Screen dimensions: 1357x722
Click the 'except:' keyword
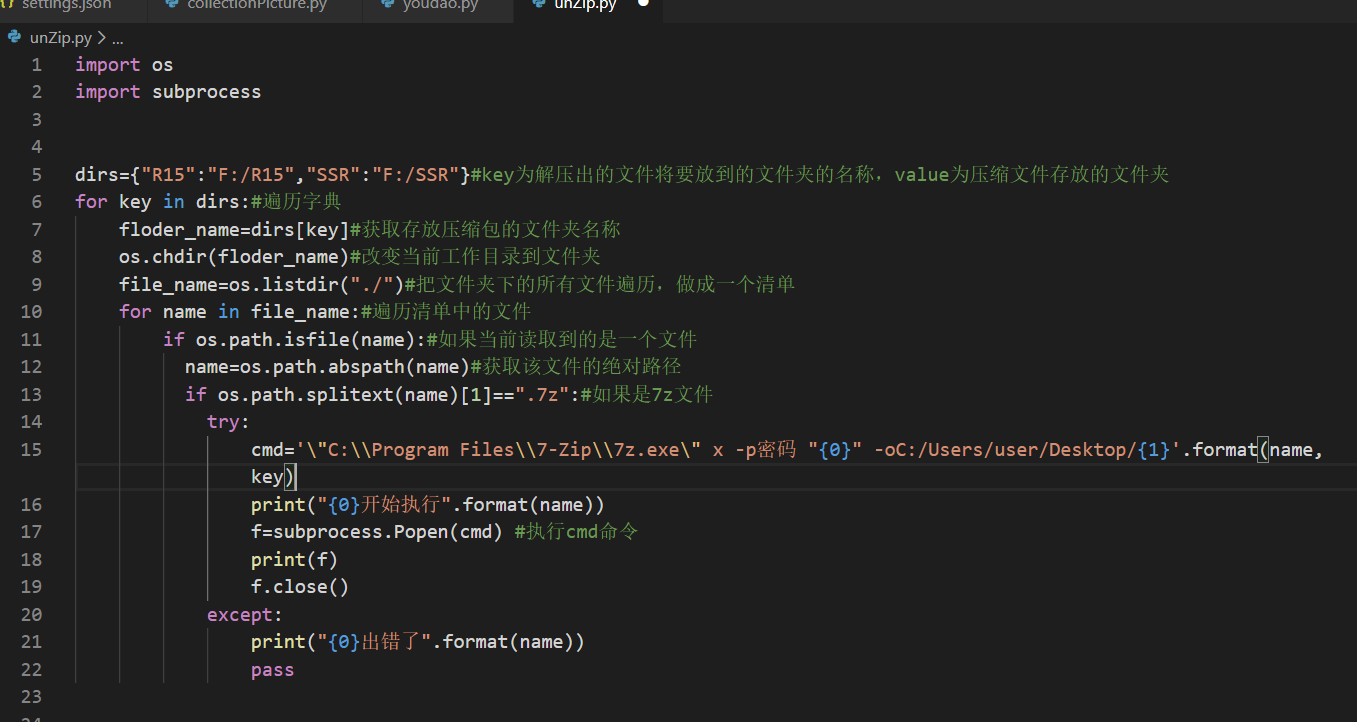(x=245, y=615)
